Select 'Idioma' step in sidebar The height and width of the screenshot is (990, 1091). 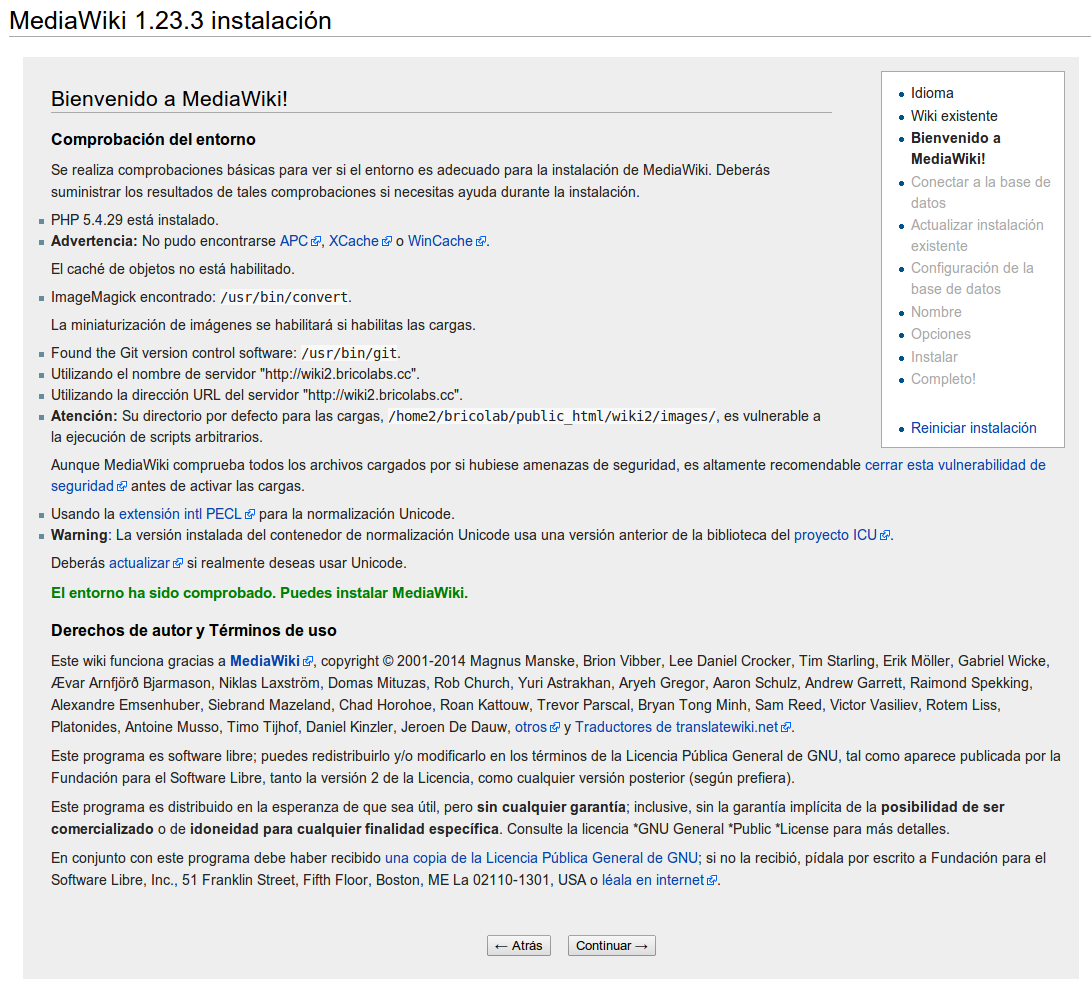click(932, 93)
